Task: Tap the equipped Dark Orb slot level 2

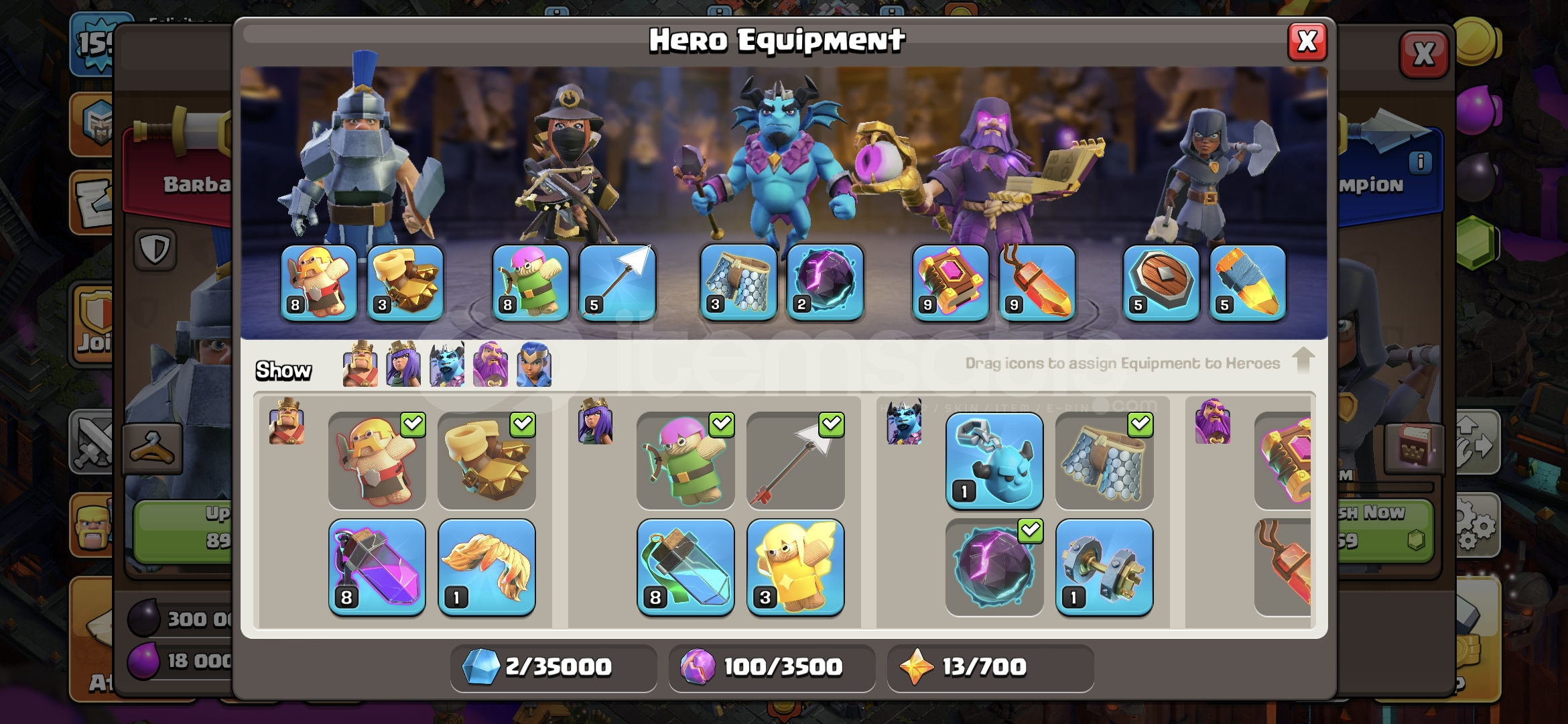Action: pos(825,283)
